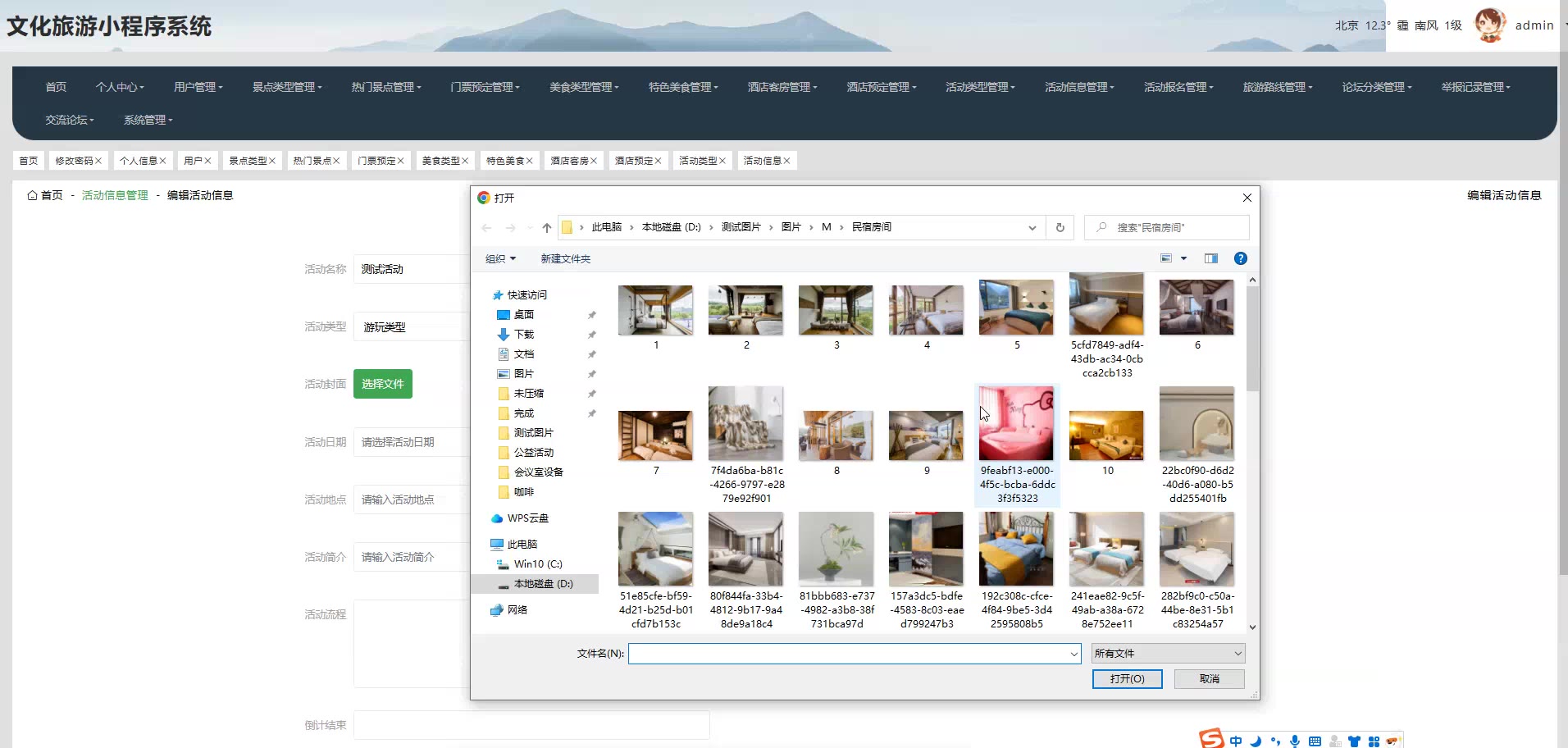The width and height of the screenshot is (1568, 748).
Task: Click 新建文件夹 to create a folder
Action: click(x=565, y=259)
